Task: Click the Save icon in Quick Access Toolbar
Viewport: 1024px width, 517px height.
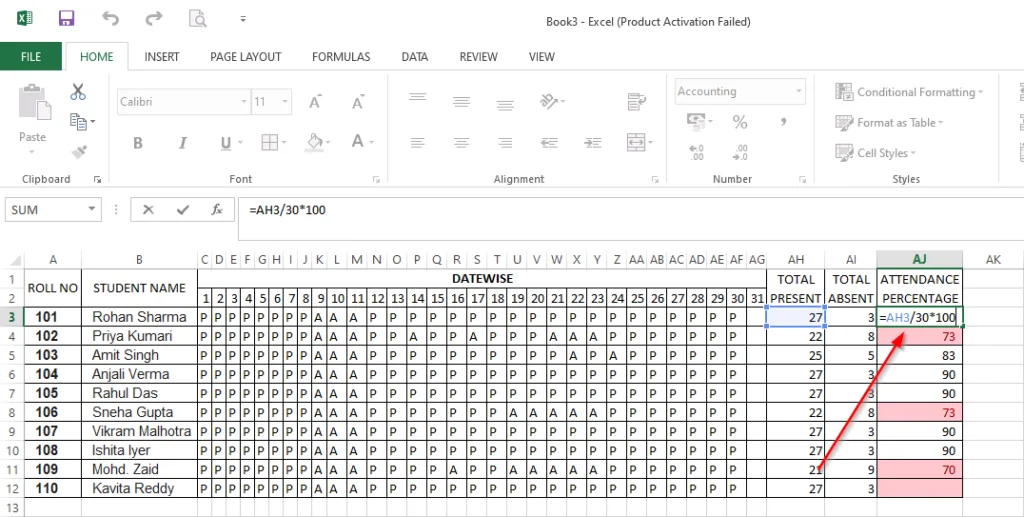Action: coord(67,18)
